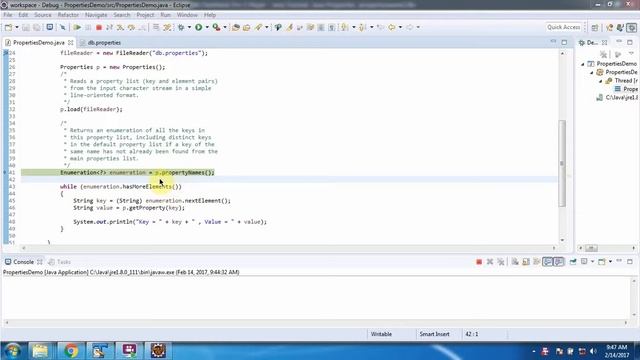640x360 pixels.
Task: Select the Console tab
Action: pos(23,262)
